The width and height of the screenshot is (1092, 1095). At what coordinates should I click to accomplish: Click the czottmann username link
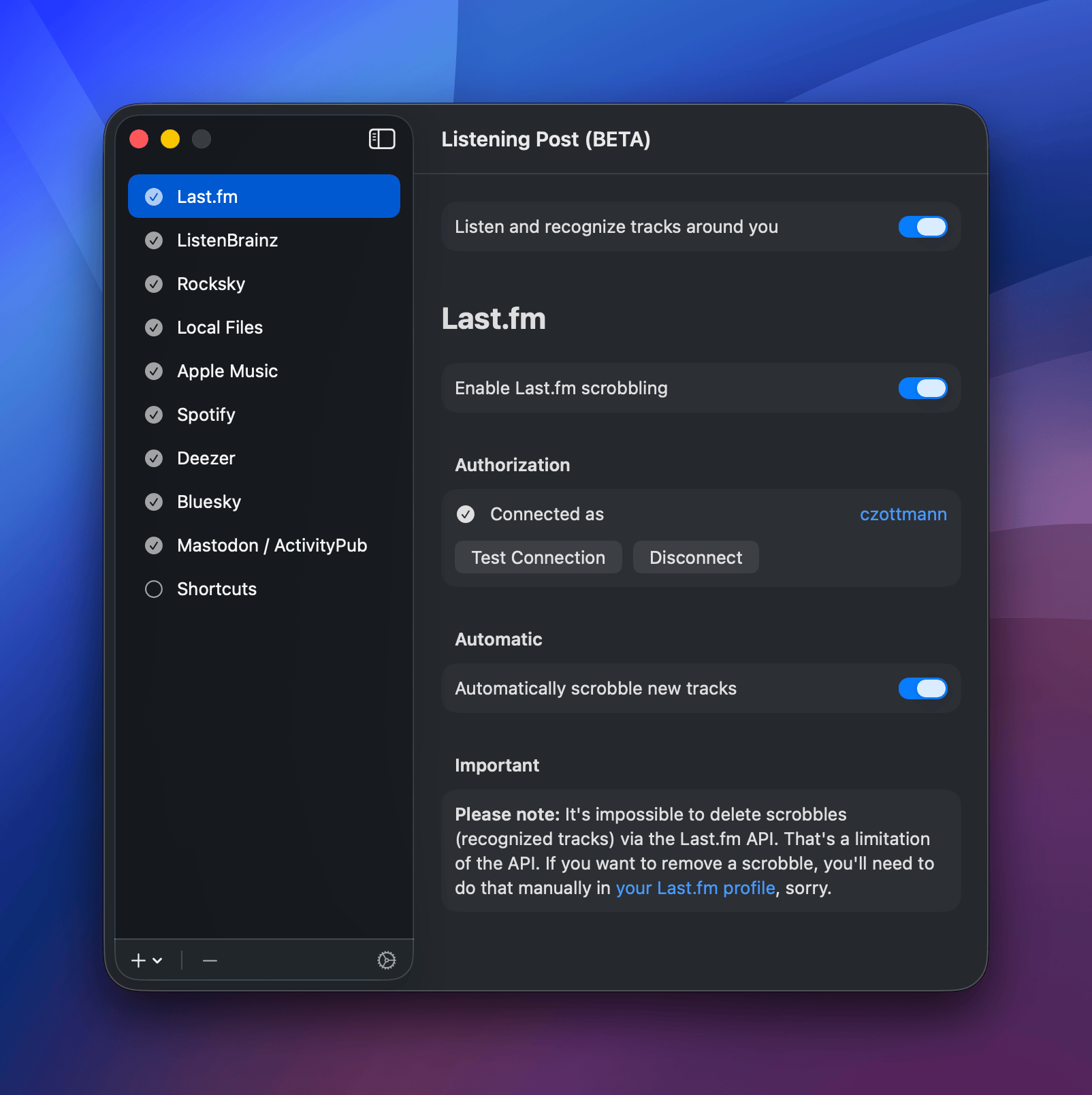click(903, 514)
